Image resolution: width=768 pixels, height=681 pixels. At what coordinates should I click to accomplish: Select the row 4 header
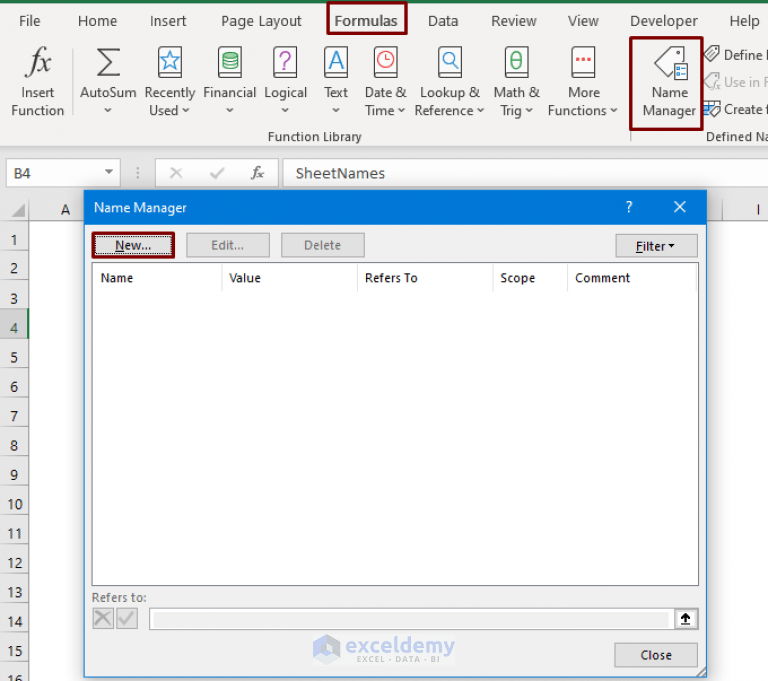(14, 328)
